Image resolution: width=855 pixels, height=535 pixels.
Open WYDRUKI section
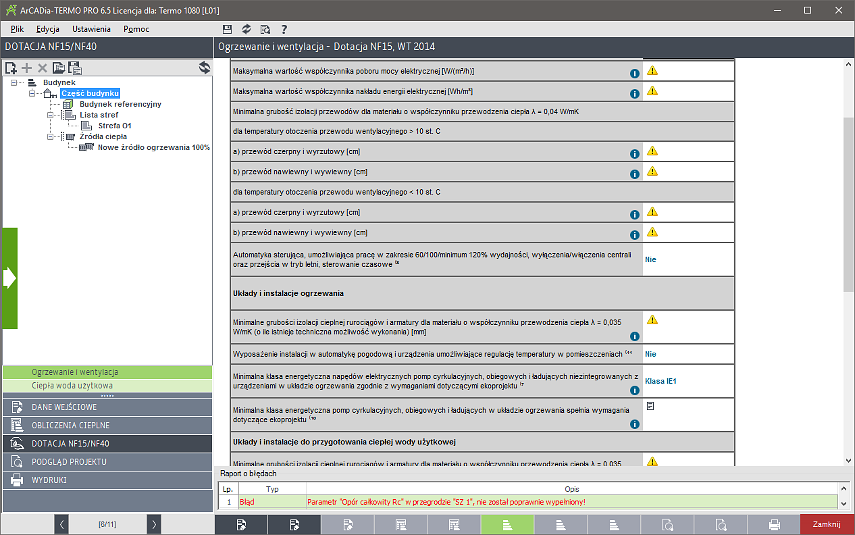107,480
